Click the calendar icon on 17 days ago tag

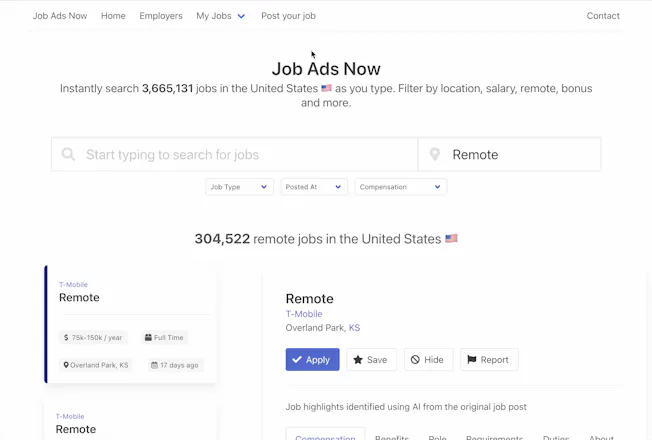tap(154, 365)
